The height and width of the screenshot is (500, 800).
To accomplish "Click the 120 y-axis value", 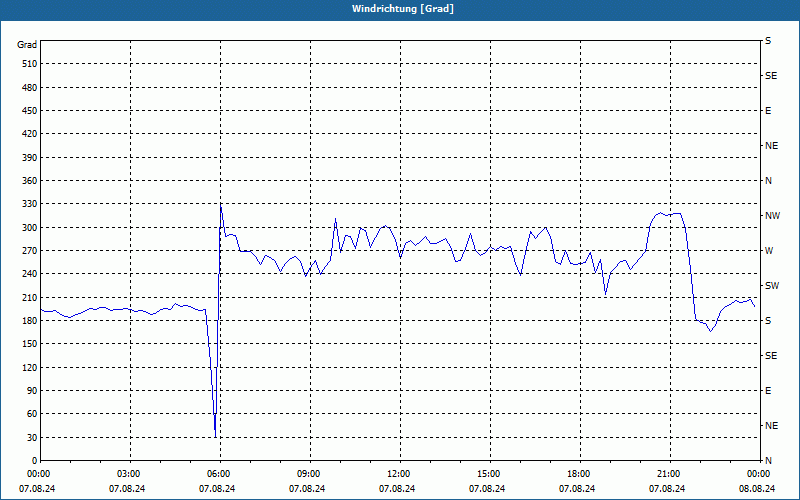I will 30,367.
